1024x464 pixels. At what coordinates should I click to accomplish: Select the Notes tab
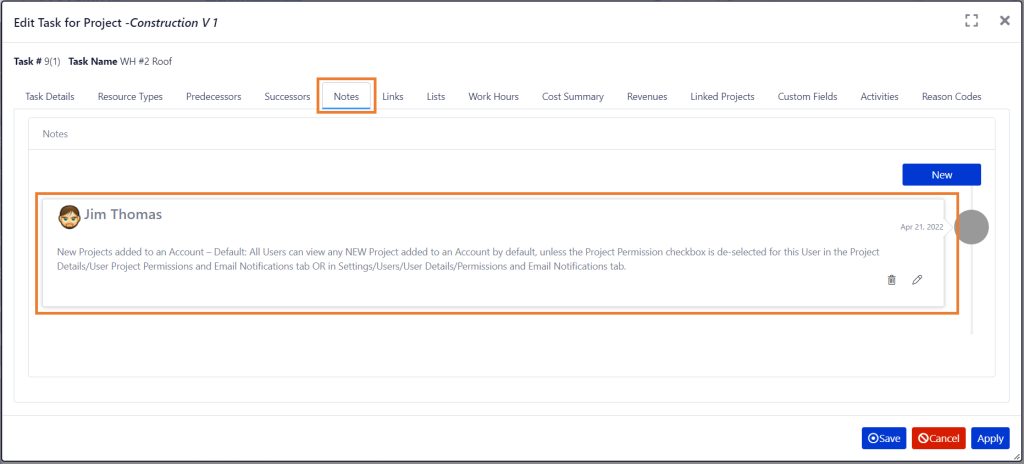346,97
